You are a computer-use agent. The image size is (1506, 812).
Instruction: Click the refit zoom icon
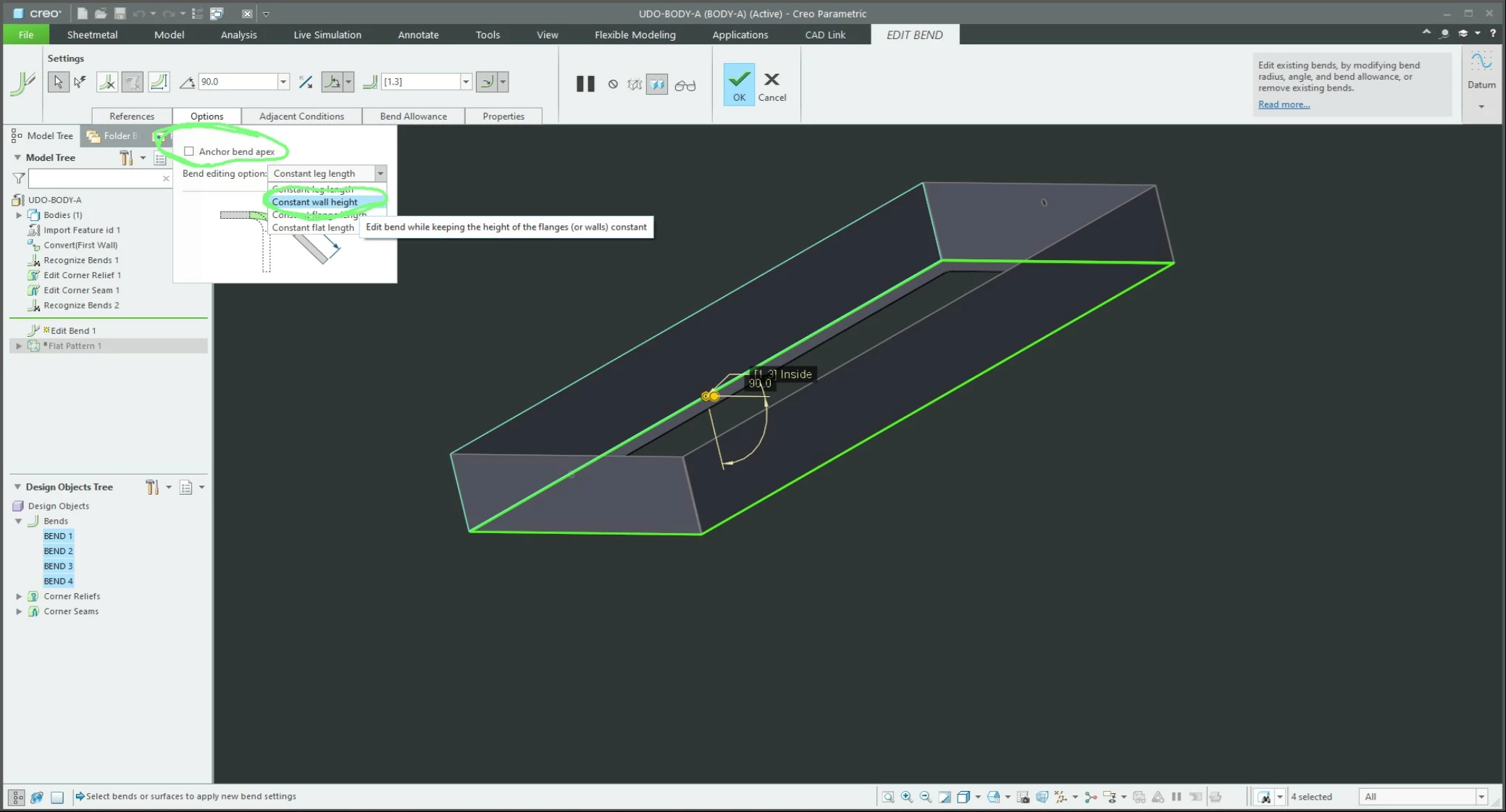[x=888, y=797]
